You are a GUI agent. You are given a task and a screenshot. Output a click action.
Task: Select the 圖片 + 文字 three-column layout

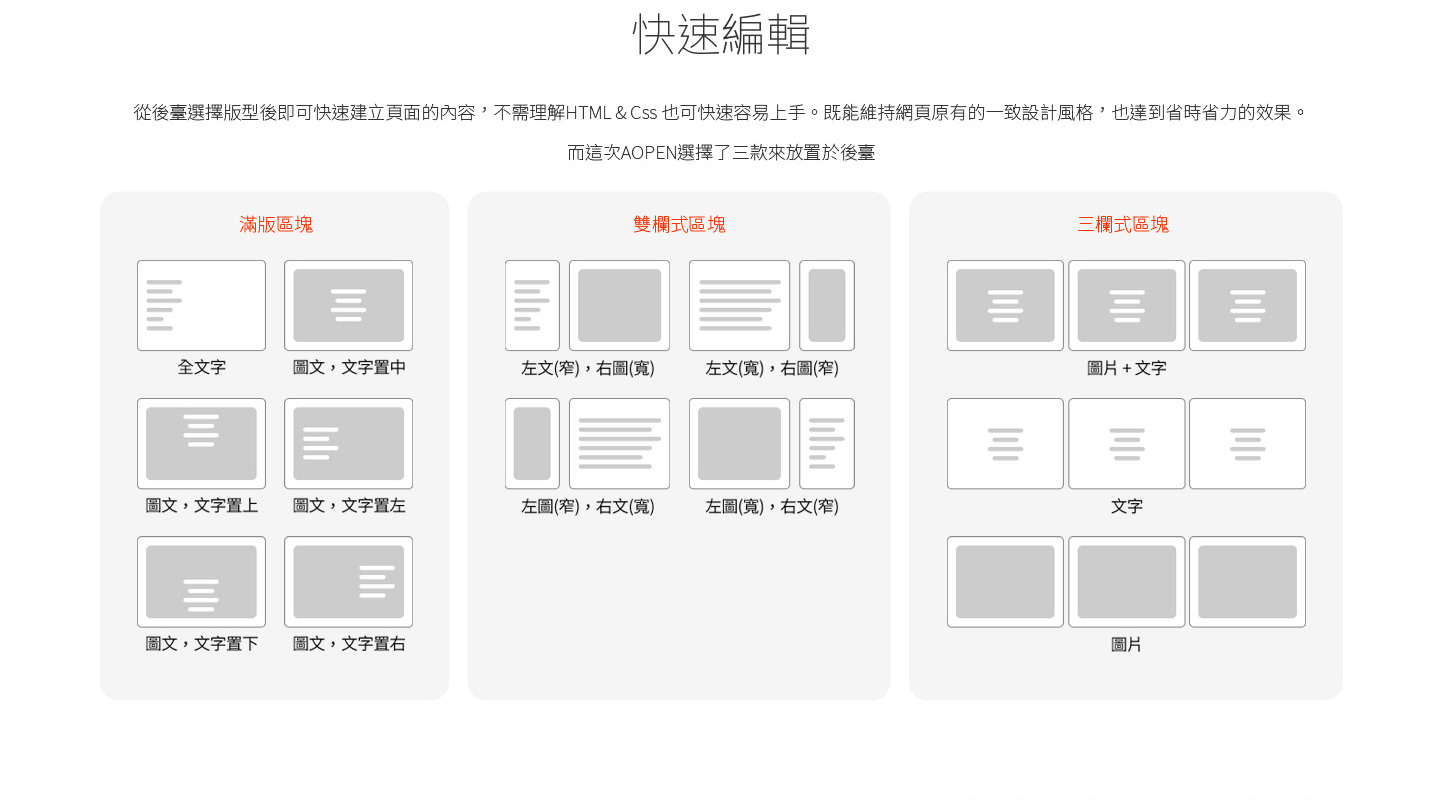point(1126,305)
